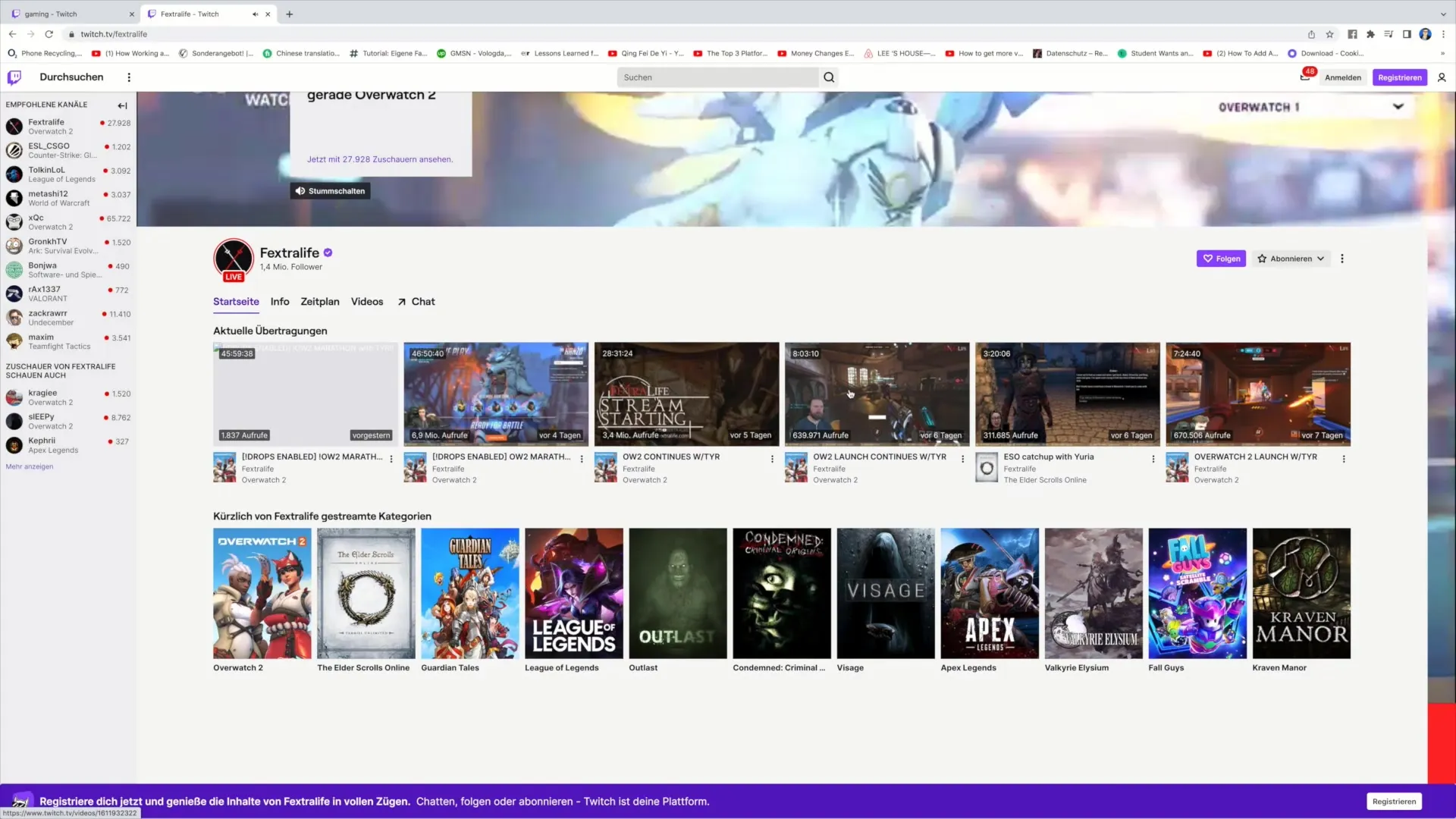Toggle the Abonnieren subscription dropdown
This screenshot has width=1456, height=819.
point(1320,258)
